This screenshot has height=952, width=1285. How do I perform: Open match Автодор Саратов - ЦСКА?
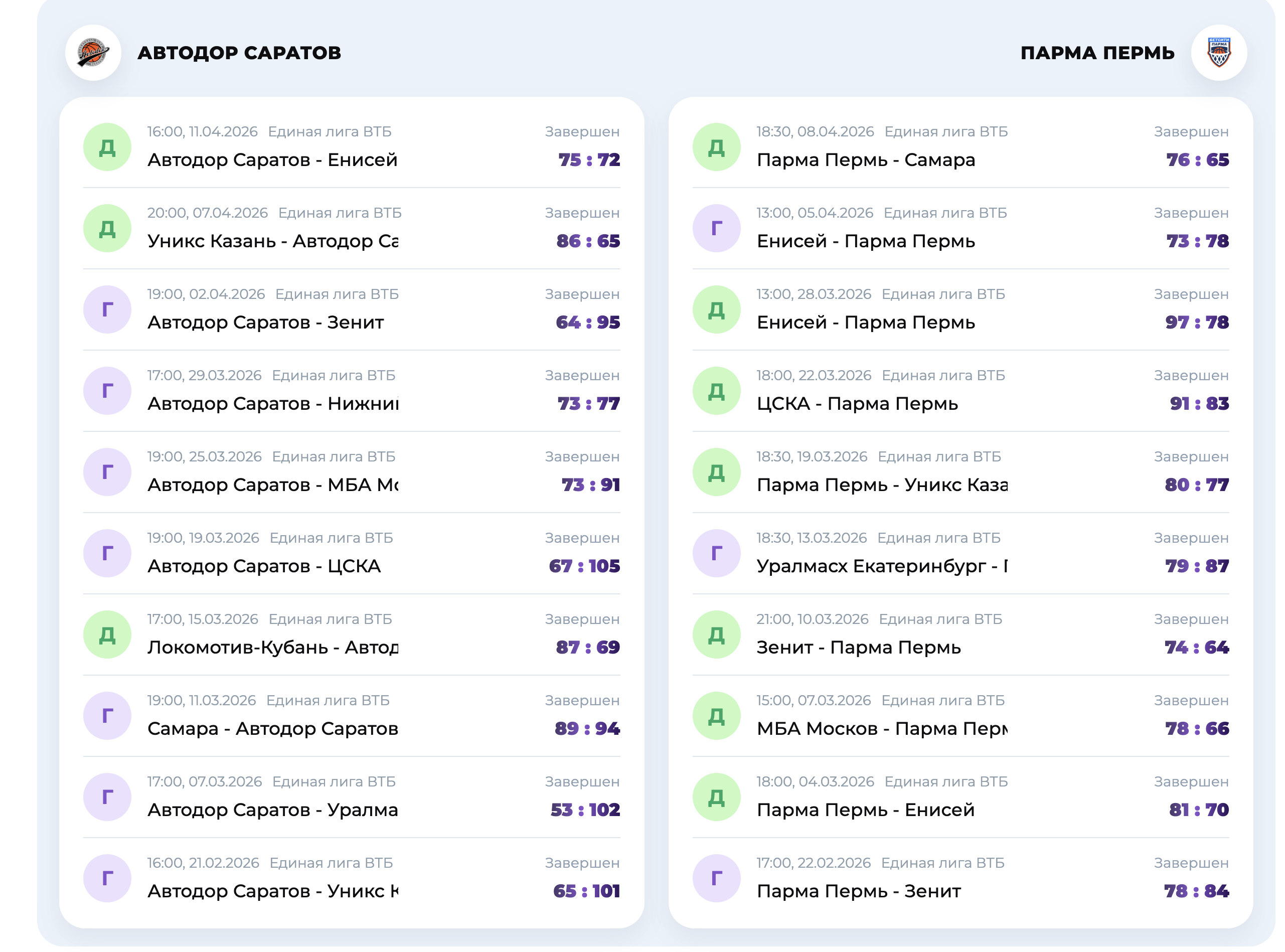[264, 566]
